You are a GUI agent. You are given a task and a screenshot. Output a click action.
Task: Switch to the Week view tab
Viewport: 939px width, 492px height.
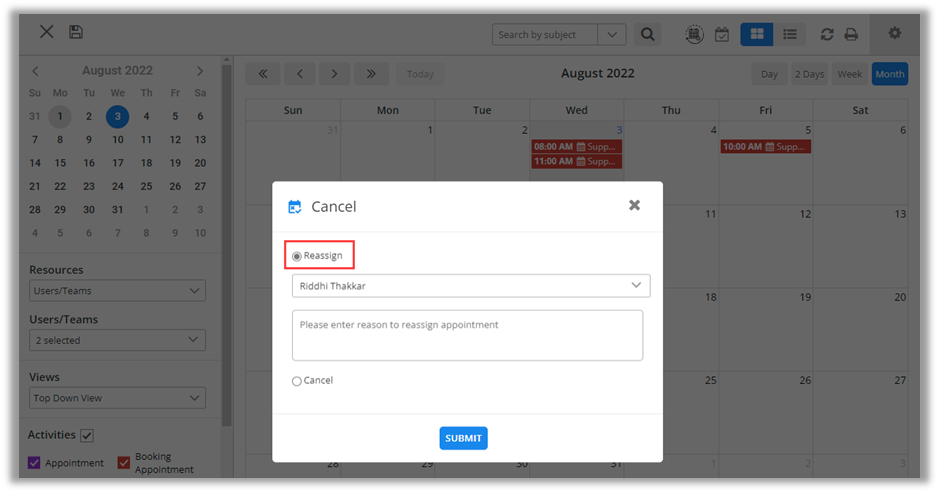[x=849, y=74]
